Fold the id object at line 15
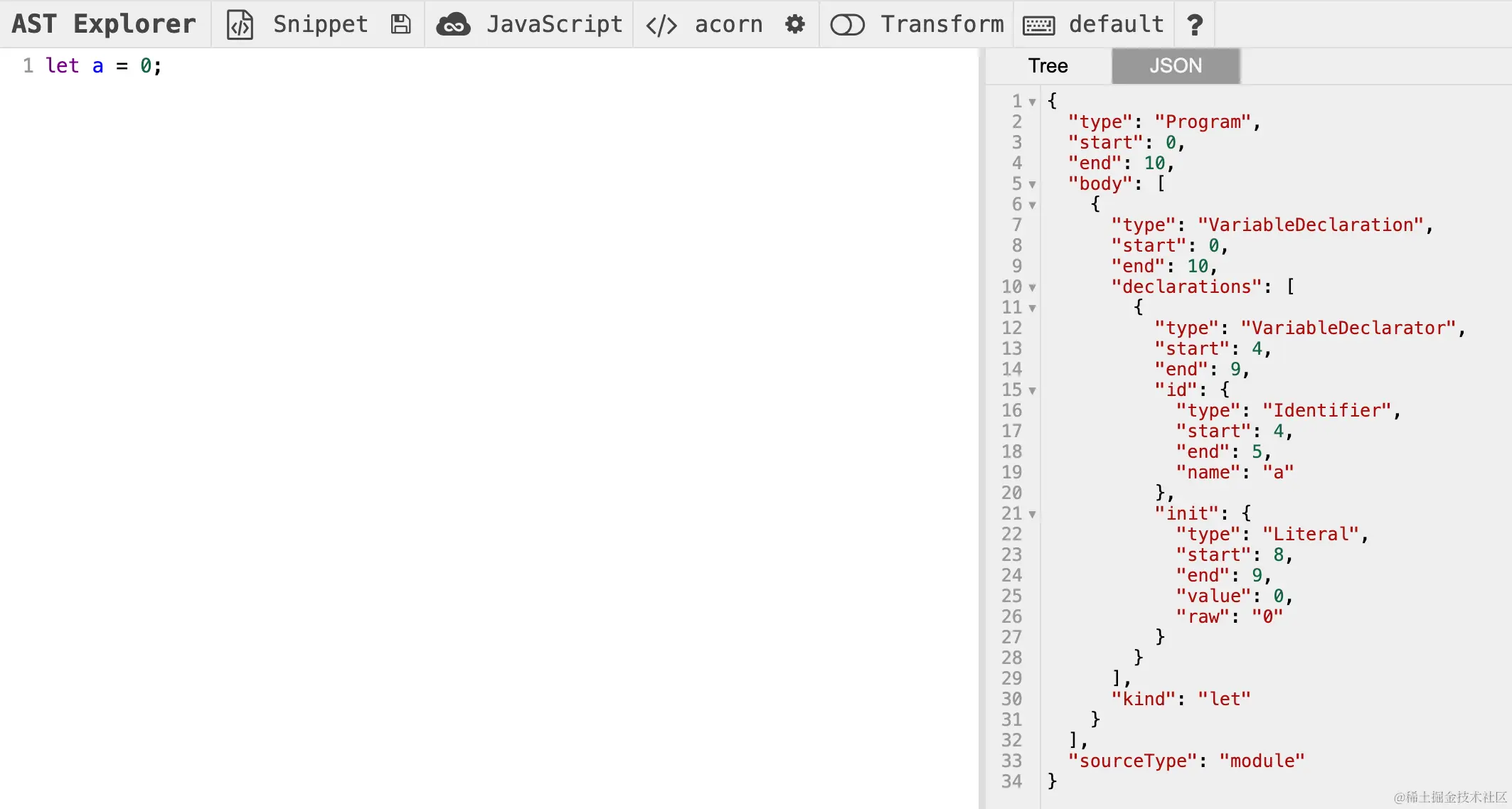Viewport: 1512px width, 809px height. tap(1032, 391)
